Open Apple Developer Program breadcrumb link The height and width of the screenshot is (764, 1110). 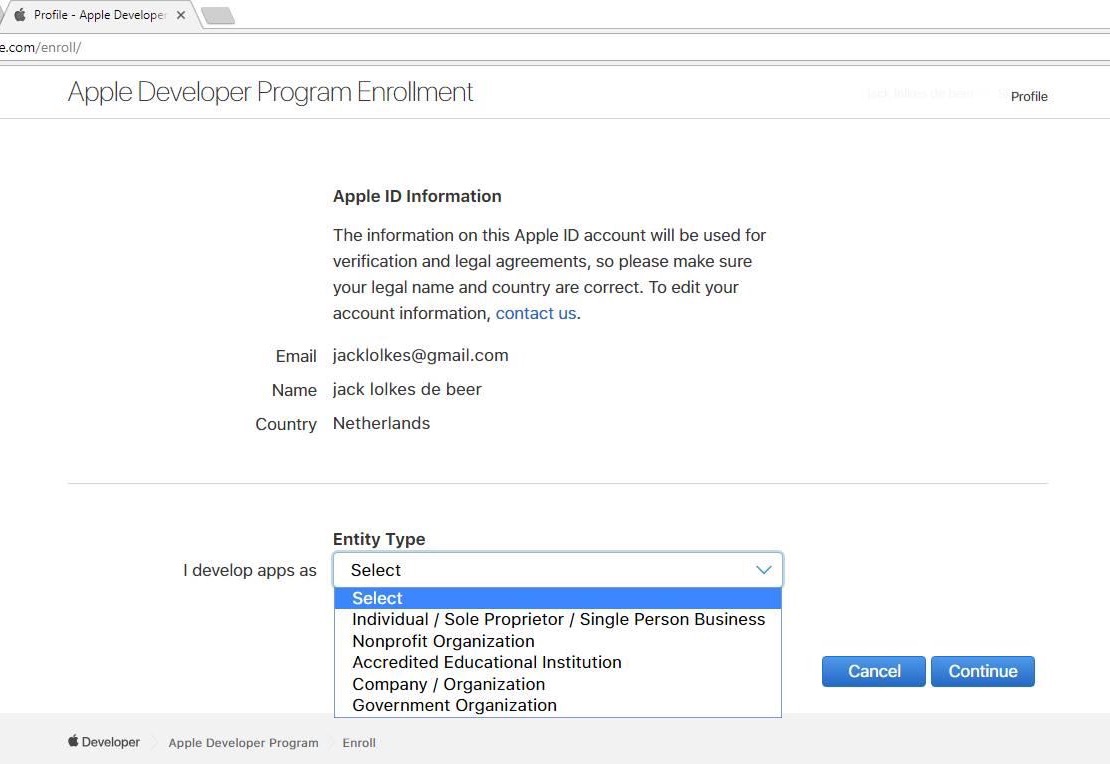tap(244, 743)
